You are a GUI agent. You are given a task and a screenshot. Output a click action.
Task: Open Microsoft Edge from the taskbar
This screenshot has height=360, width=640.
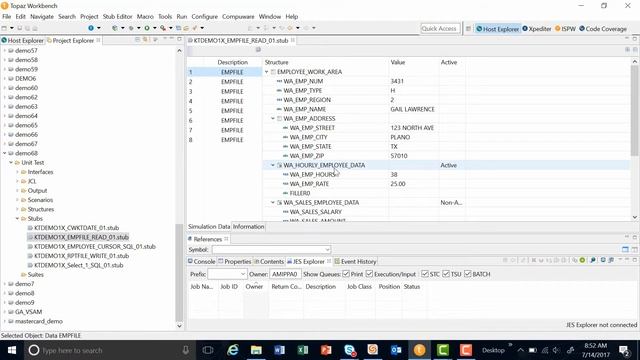coord(233,350)
